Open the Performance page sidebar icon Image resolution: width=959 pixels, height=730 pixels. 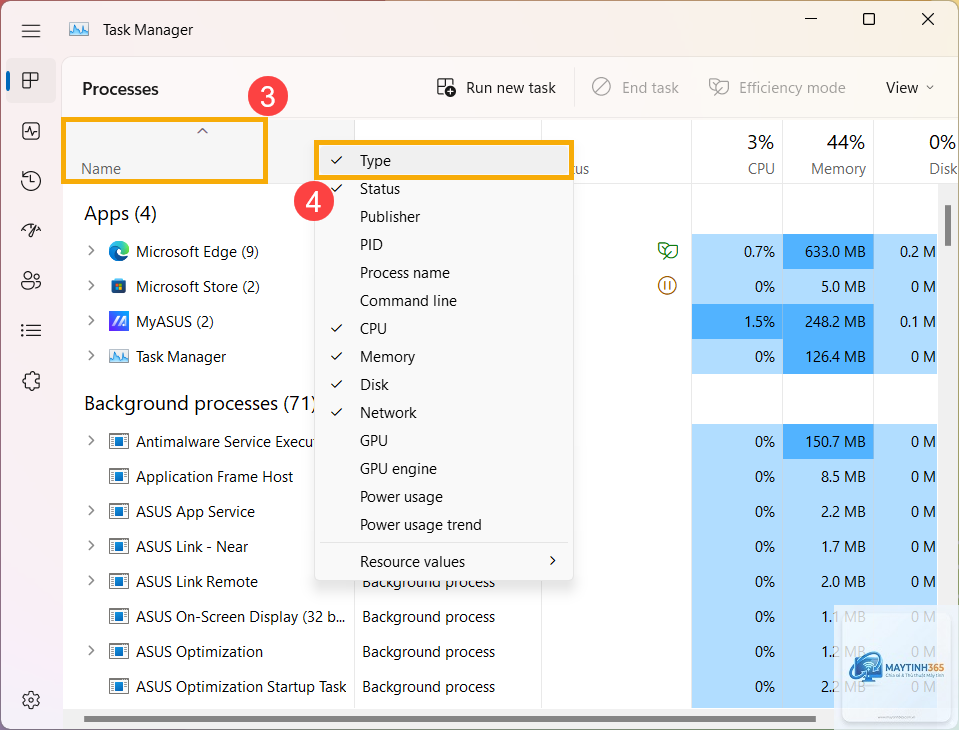tap(31, 131)
